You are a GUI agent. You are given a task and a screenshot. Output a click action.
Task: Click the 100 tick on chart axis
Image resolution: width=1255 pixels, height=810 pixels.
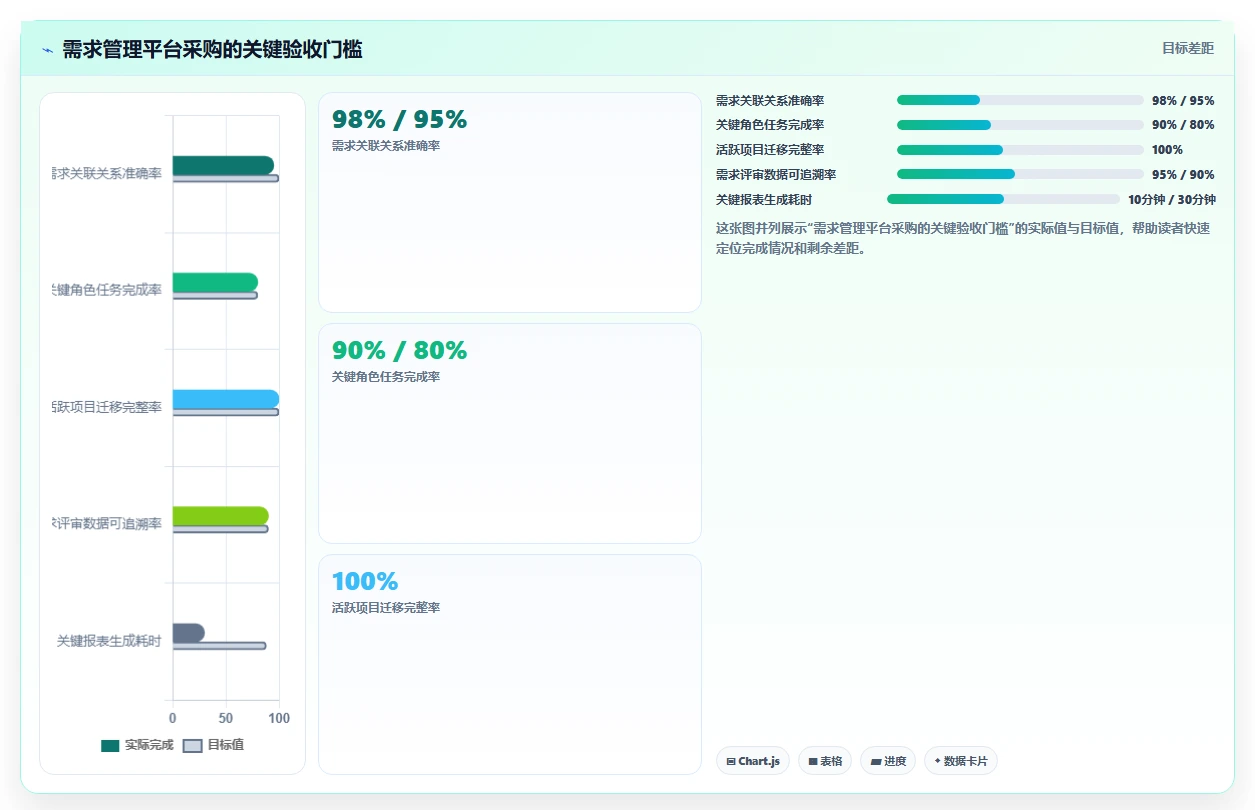click(279, 718)
